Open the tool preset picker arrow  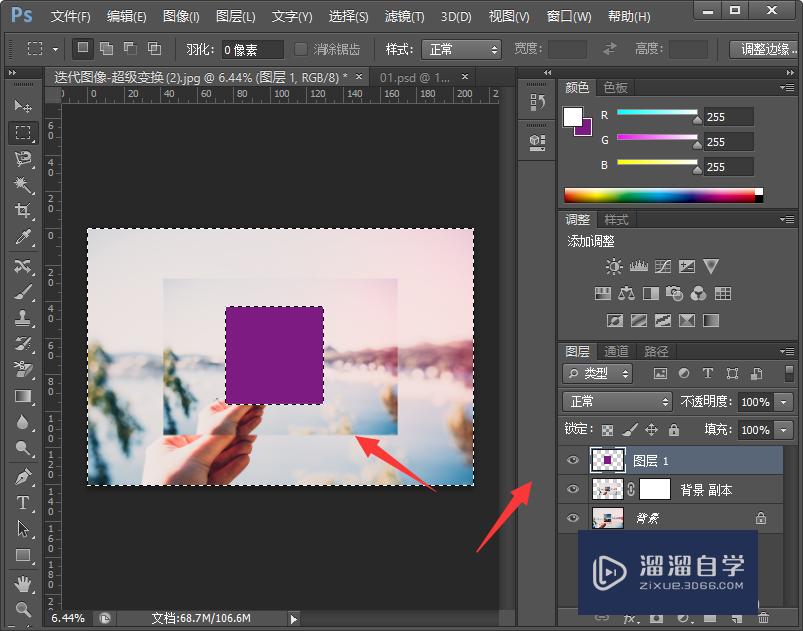tap(55, 50)
